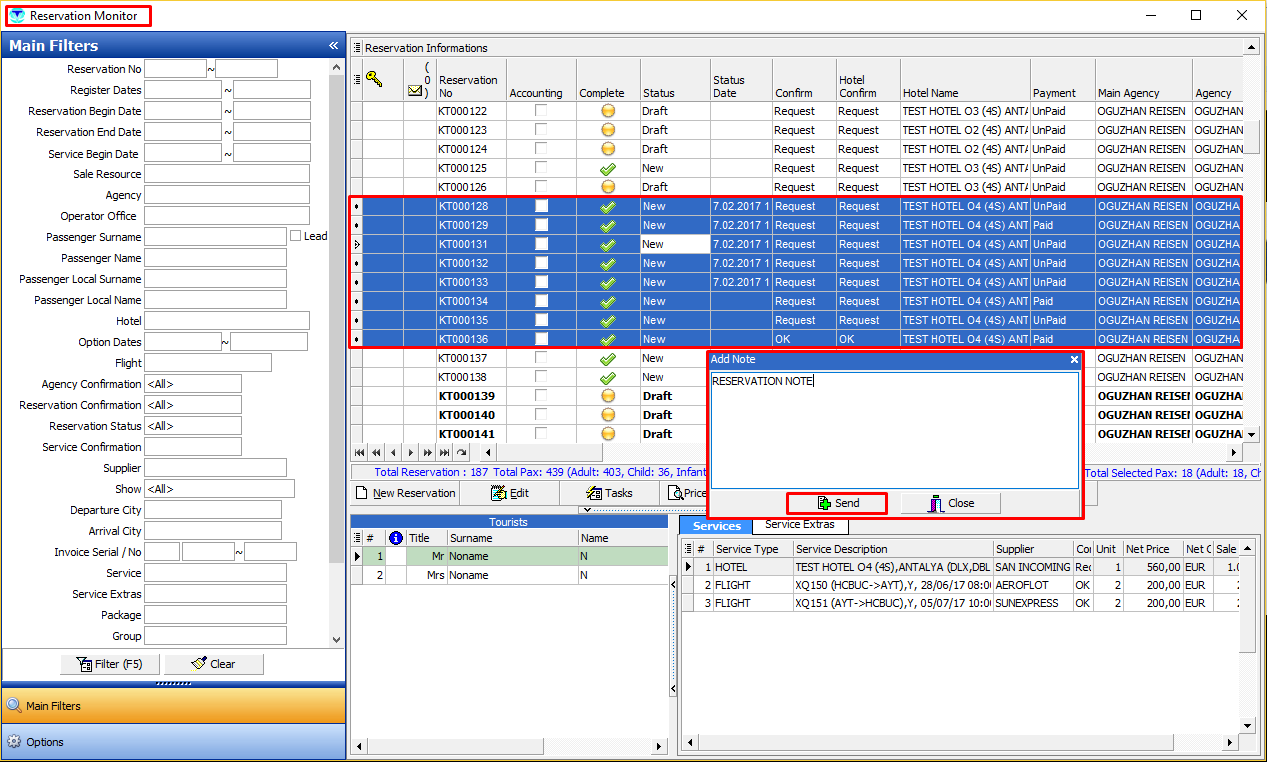
Task: Click the green checkmark for KT000125
Action: [x=607, y=168]
